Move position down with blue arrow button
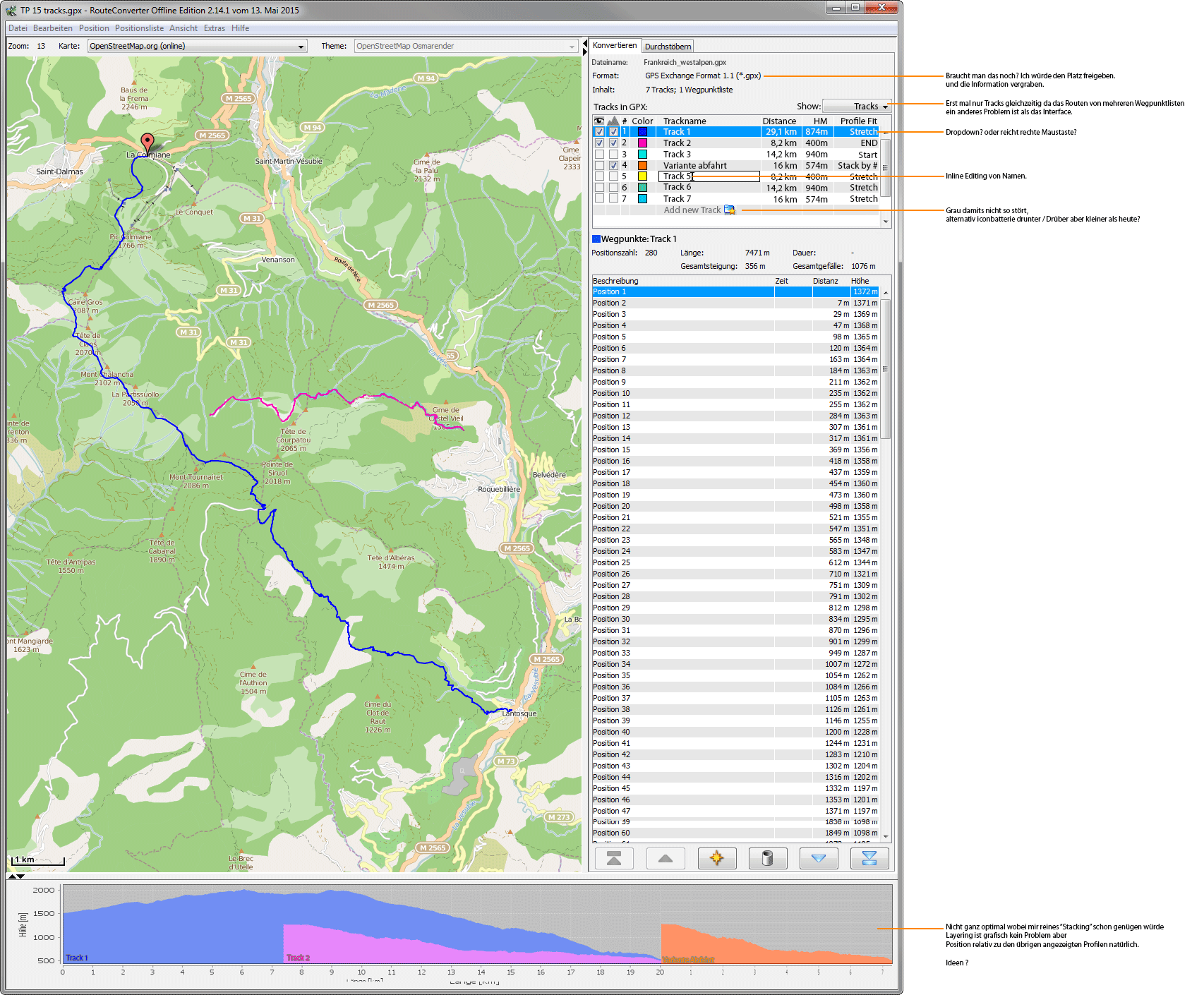Viewport: 1204px width, 995px height. [x=819, y=858]
